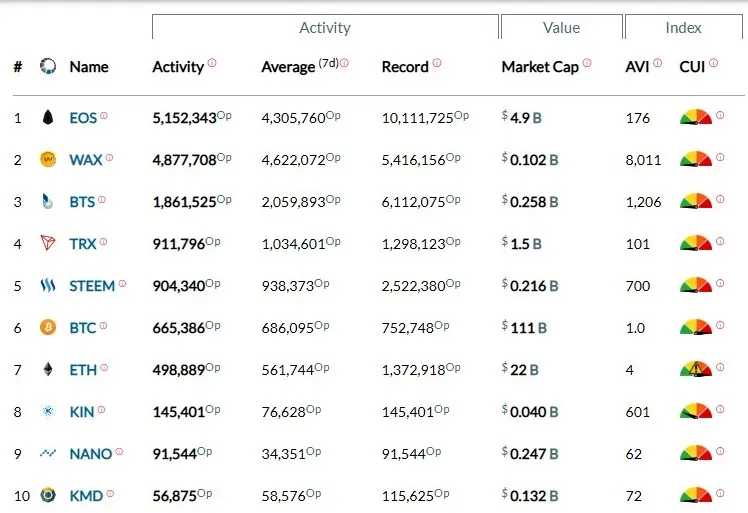Open the EOS coin link
The width and height of the screenshot is (748, 513).
coord(83,118)
